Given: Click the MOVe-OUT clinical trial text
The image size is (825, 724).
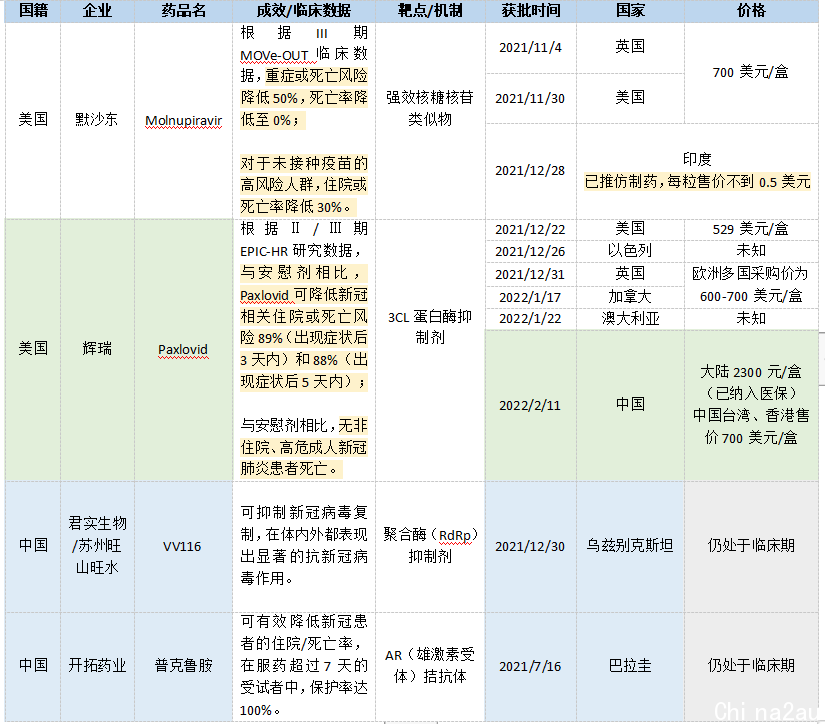Looking at the screenshot, I should click(274, 55).
